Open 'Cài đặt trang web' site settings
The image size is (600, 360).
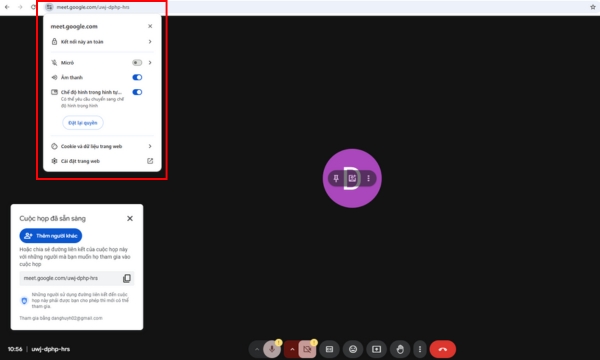coord(102,161)
